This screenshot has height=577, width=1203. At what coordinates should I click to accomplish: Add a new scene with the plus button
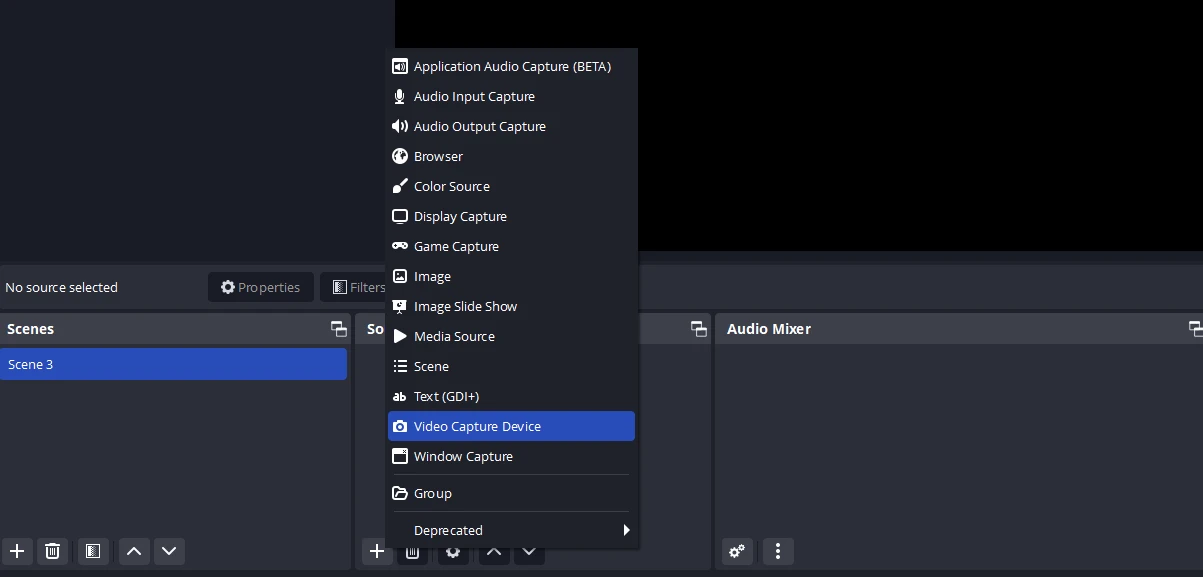pyautogui.click(x=17, y=551)
